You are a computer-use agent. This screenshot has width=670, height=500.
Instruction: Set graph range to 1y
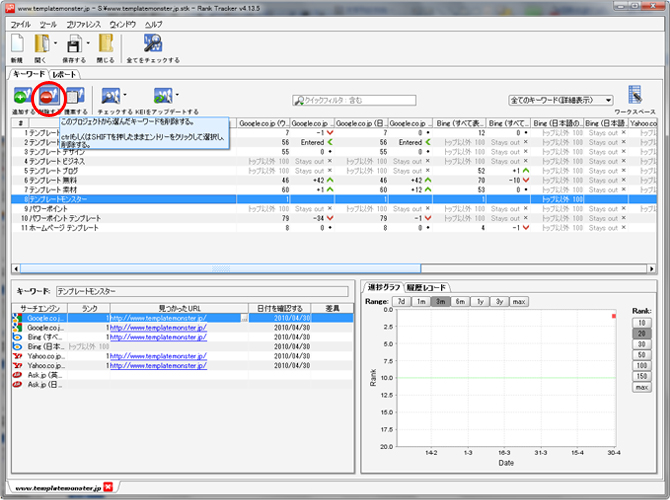pos(480,302)
